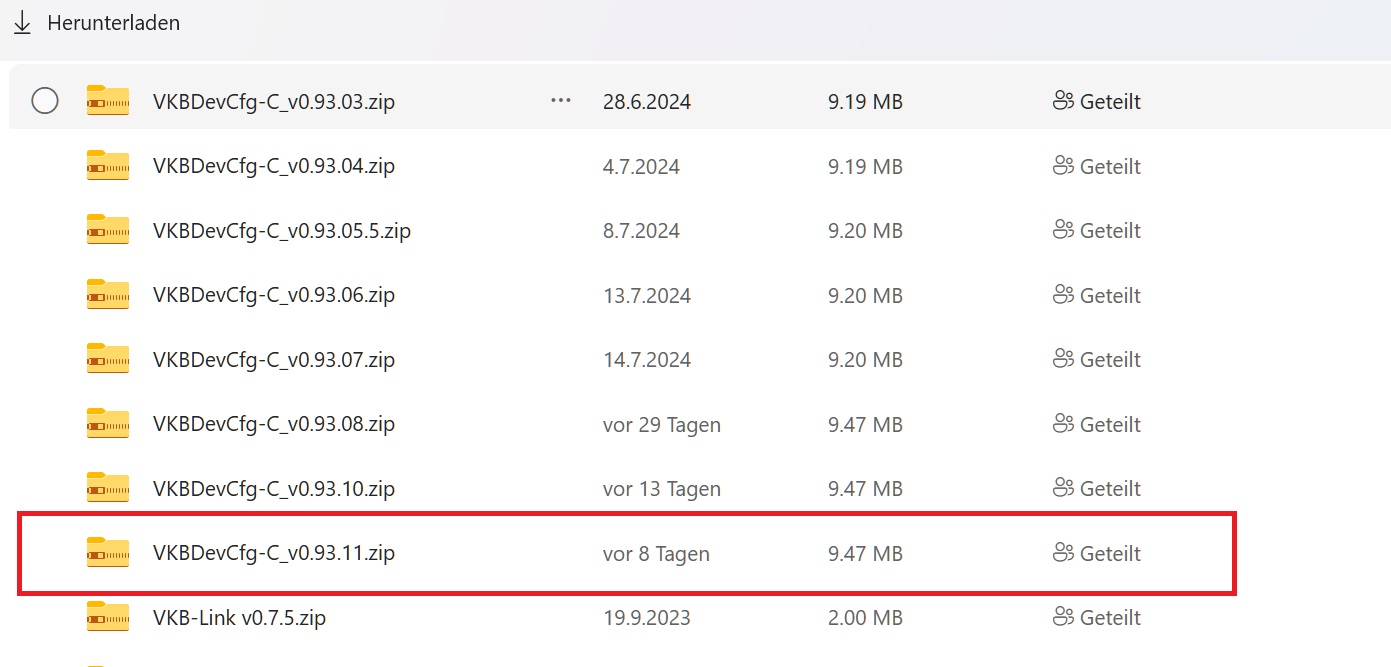Click the 9.47 MB size of v0.93.10.zip
Image resolution: width=1391 pixels, height=667 pixels.
[x=865, y=489]
